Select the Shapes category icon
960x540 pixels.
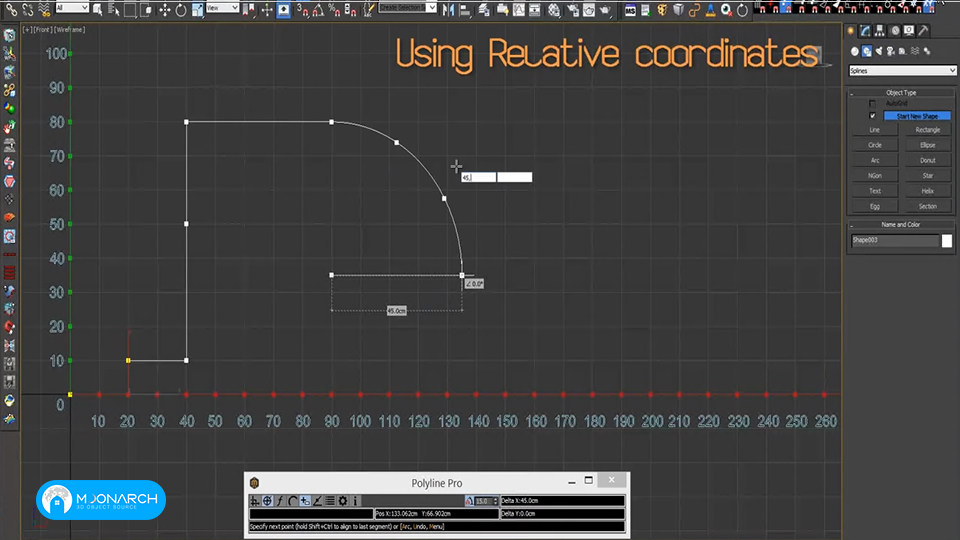[866, 51]
